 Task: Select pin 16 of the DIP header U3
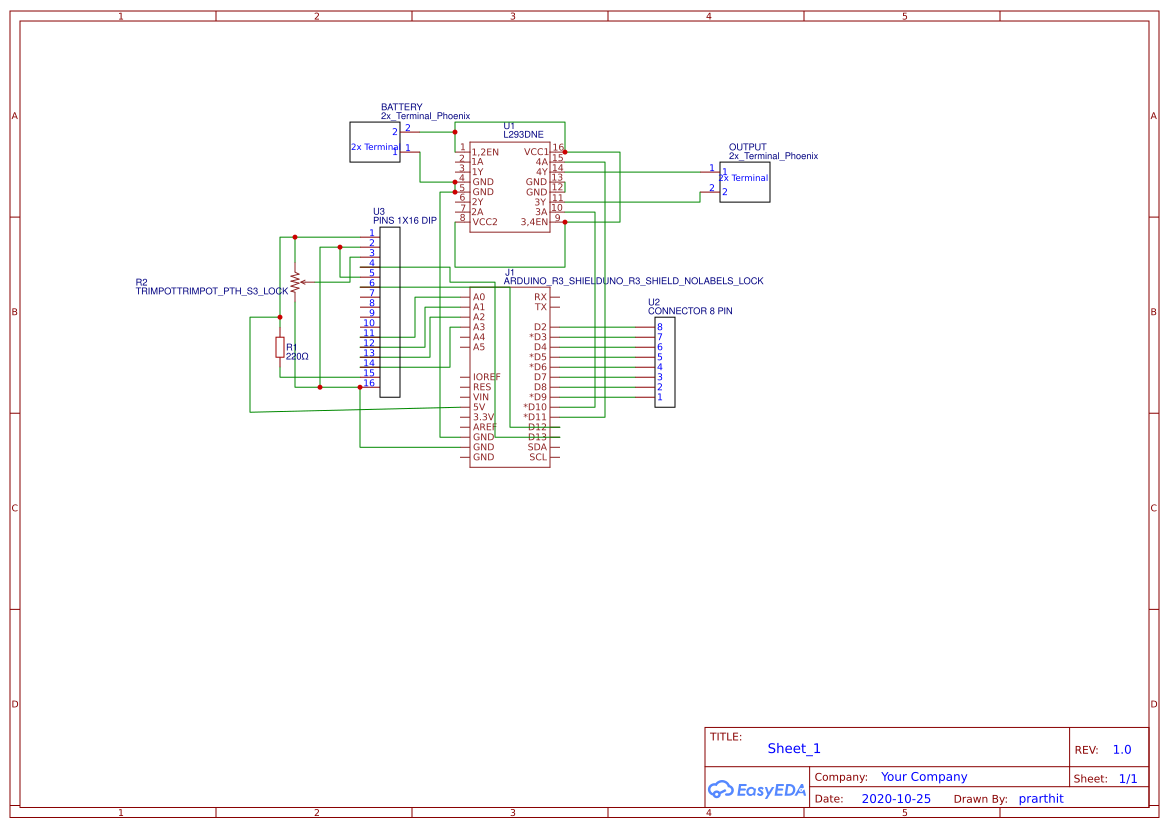371,384
